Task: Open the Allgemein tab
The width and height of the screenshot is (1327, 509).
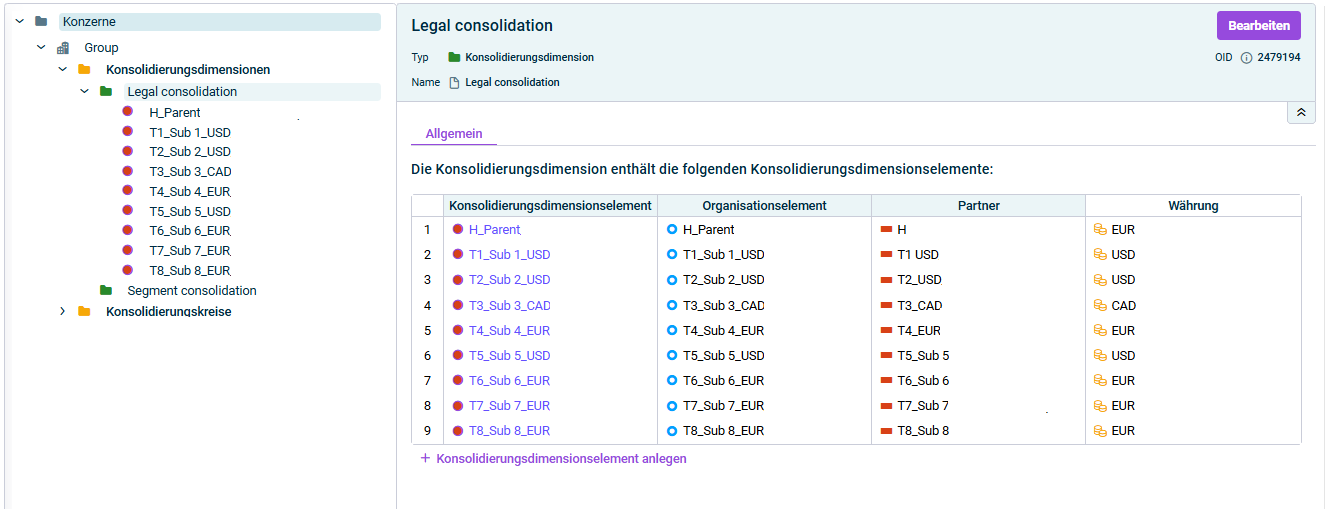Action: click(x=454, y=134)
